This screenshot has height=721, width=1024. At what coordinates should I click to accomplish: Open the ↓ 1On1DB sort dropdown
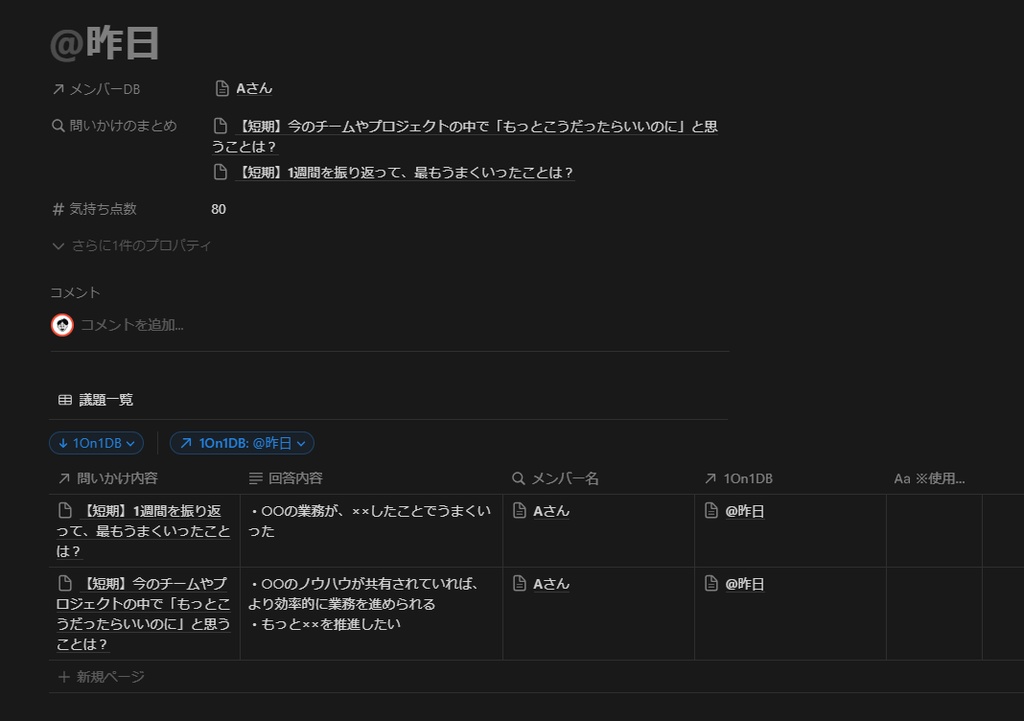[96, 443]
